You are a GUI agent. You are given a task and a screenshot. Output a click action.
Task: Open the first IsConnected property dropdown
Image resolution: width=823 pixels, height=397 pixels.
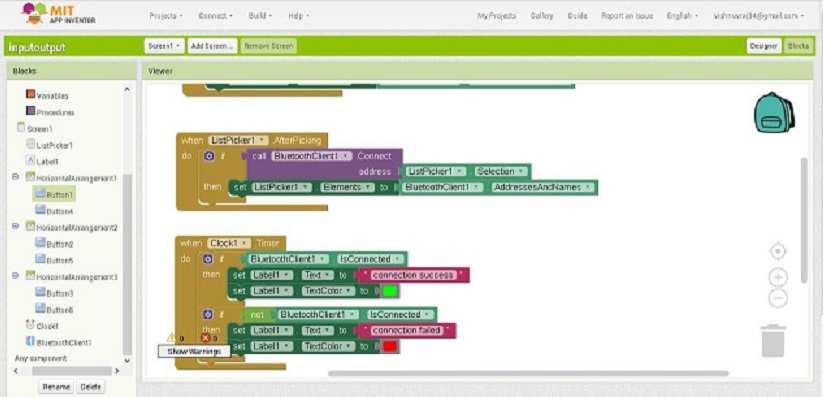(x=371, y=259)
